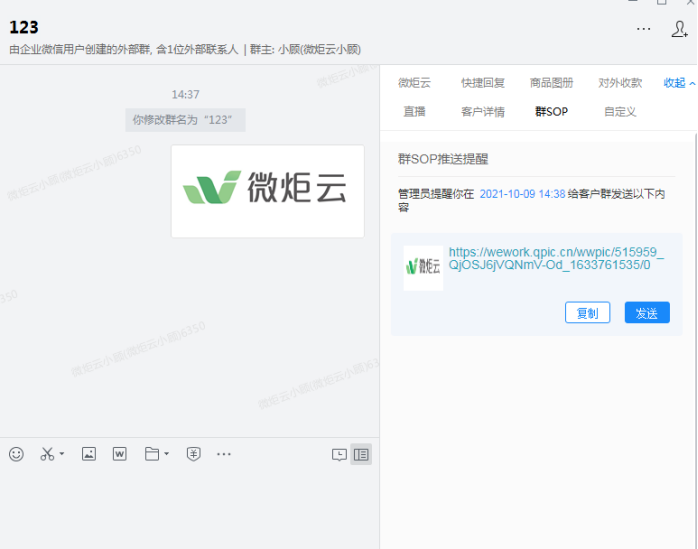This screenshot has width=698, height=549.
Task: Open the 自定义 tab
Action: pyautogui.click(x=620, y=111)
